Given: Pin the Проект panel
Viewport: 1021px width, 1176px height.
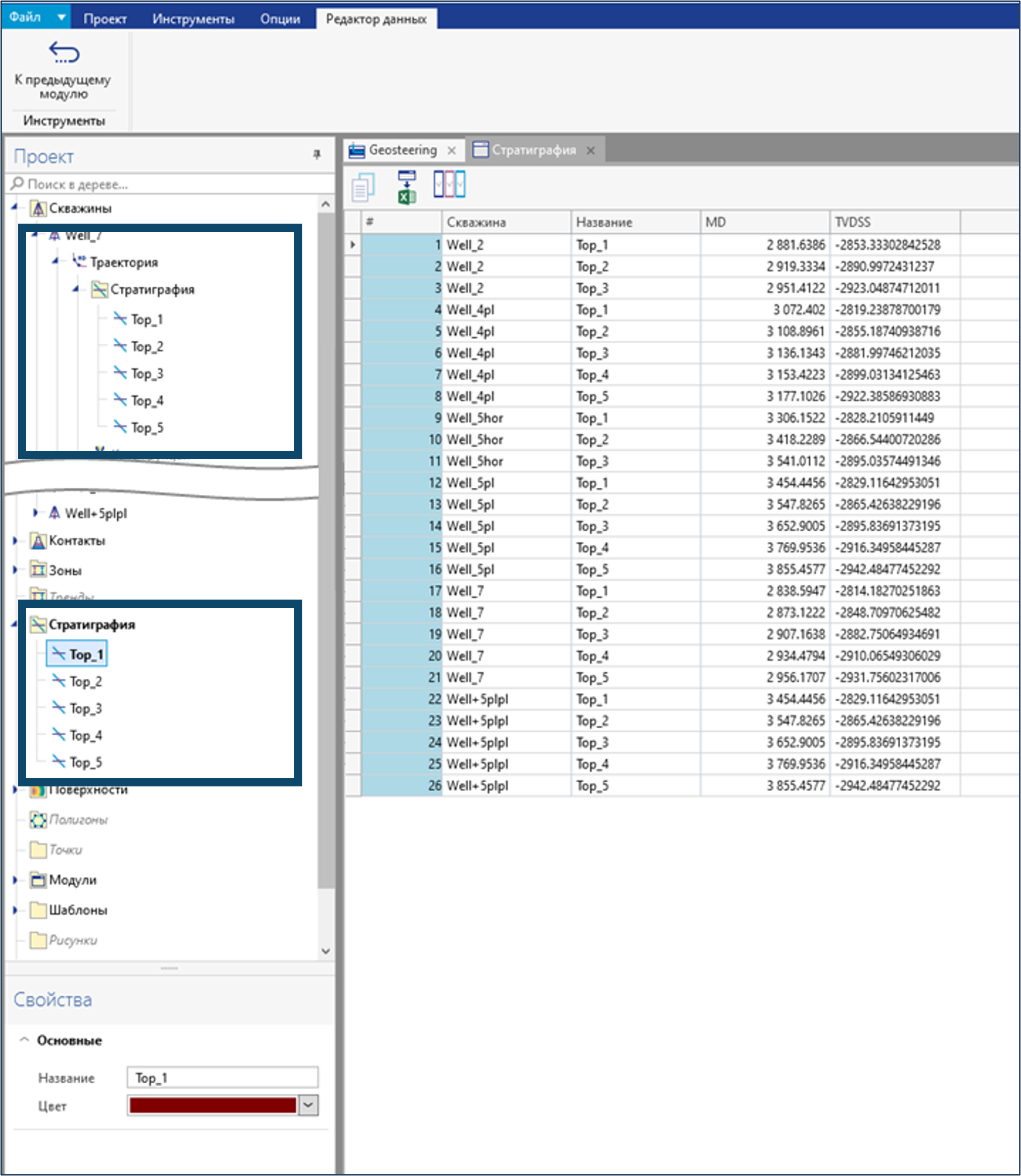Looking at the screenshot, I should click(317, 155).
